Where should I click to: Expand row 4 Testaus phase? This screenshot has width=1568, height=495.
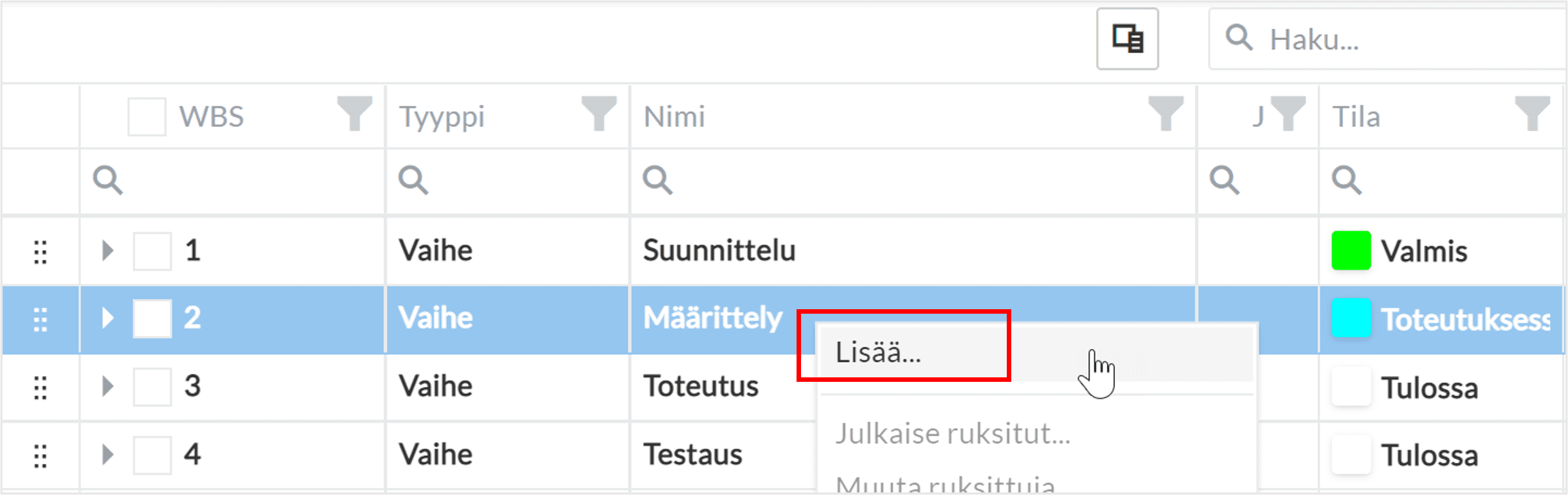107,455
